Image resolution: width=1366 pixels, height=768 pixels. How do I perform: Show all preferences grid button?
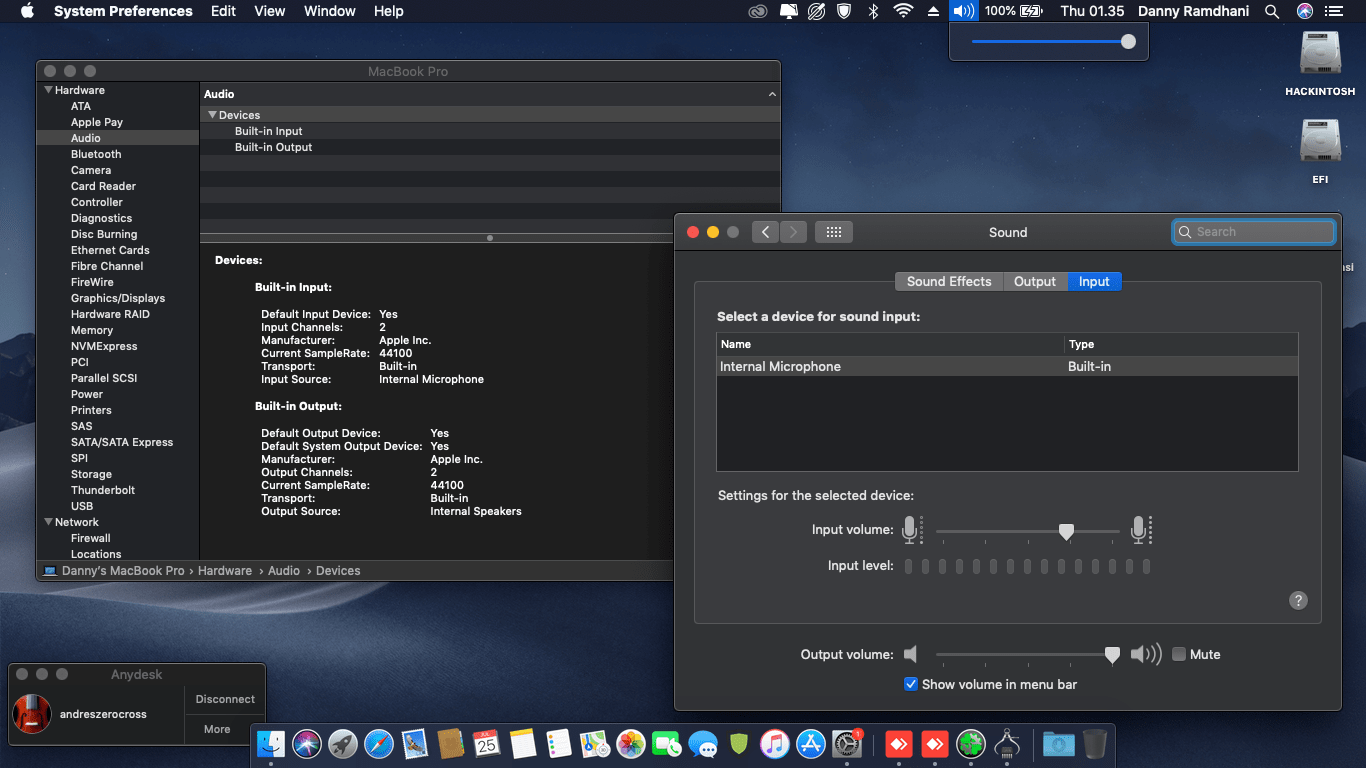click(x=834, y=232)
